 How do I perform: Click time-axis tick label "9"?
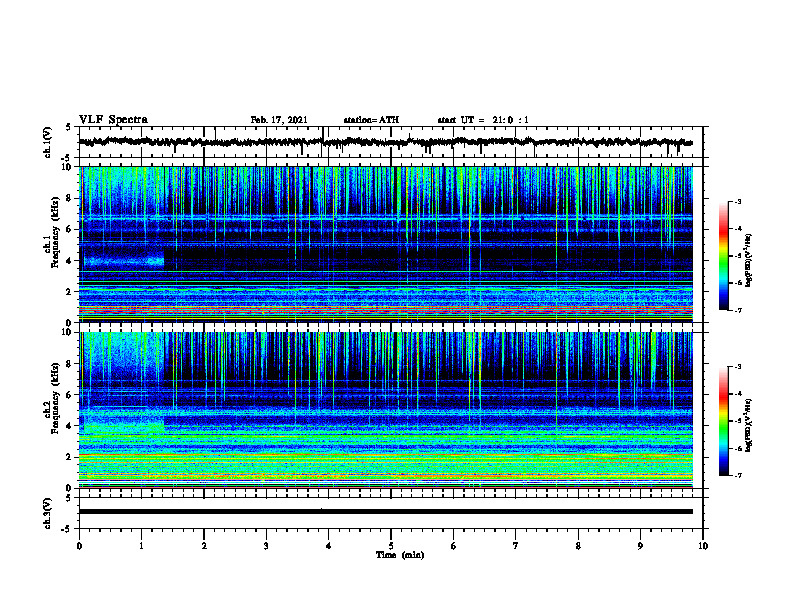coord(640,546)
